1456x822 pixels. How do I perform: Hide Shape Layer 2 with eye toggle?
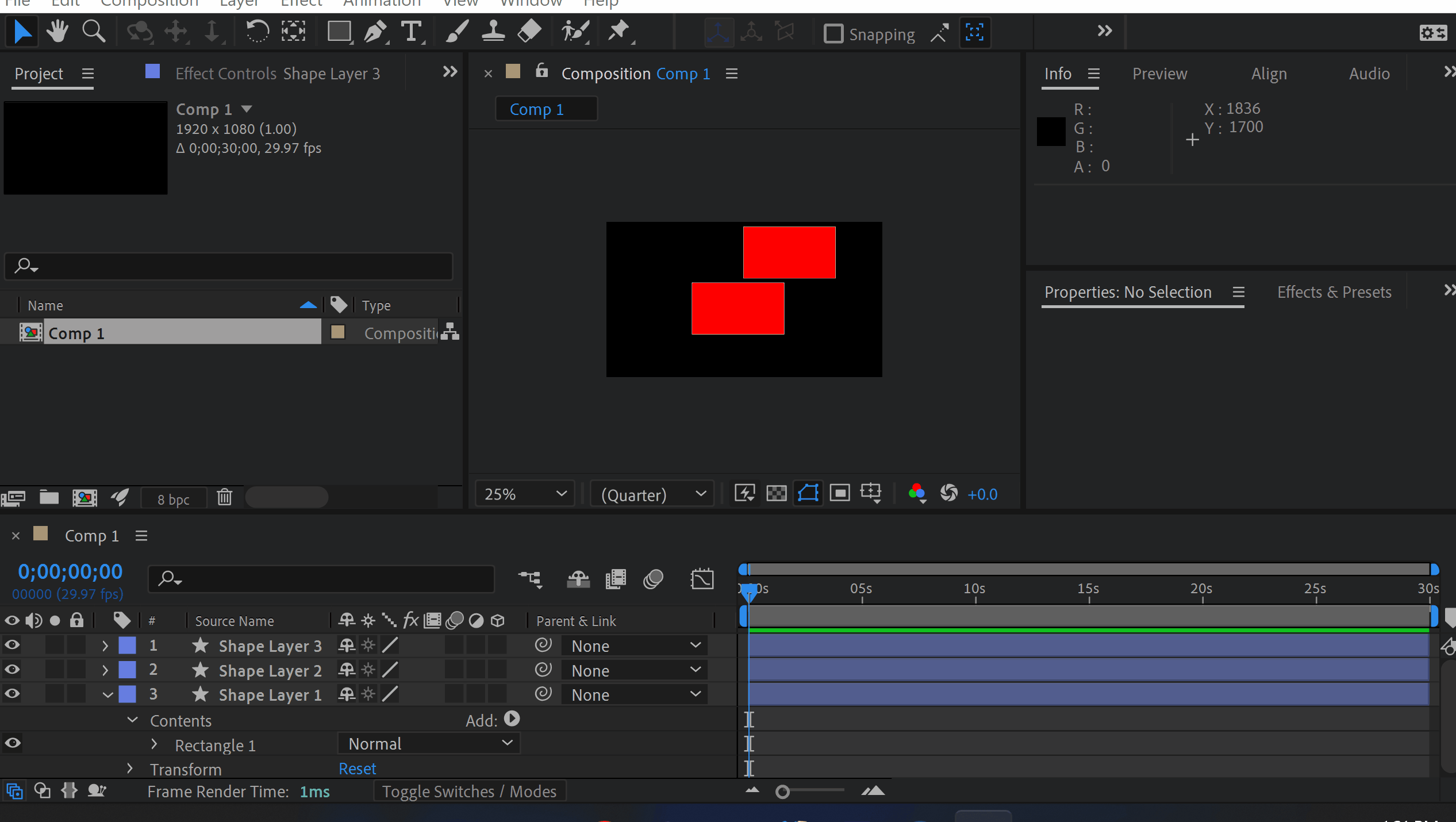coord(12,669)
